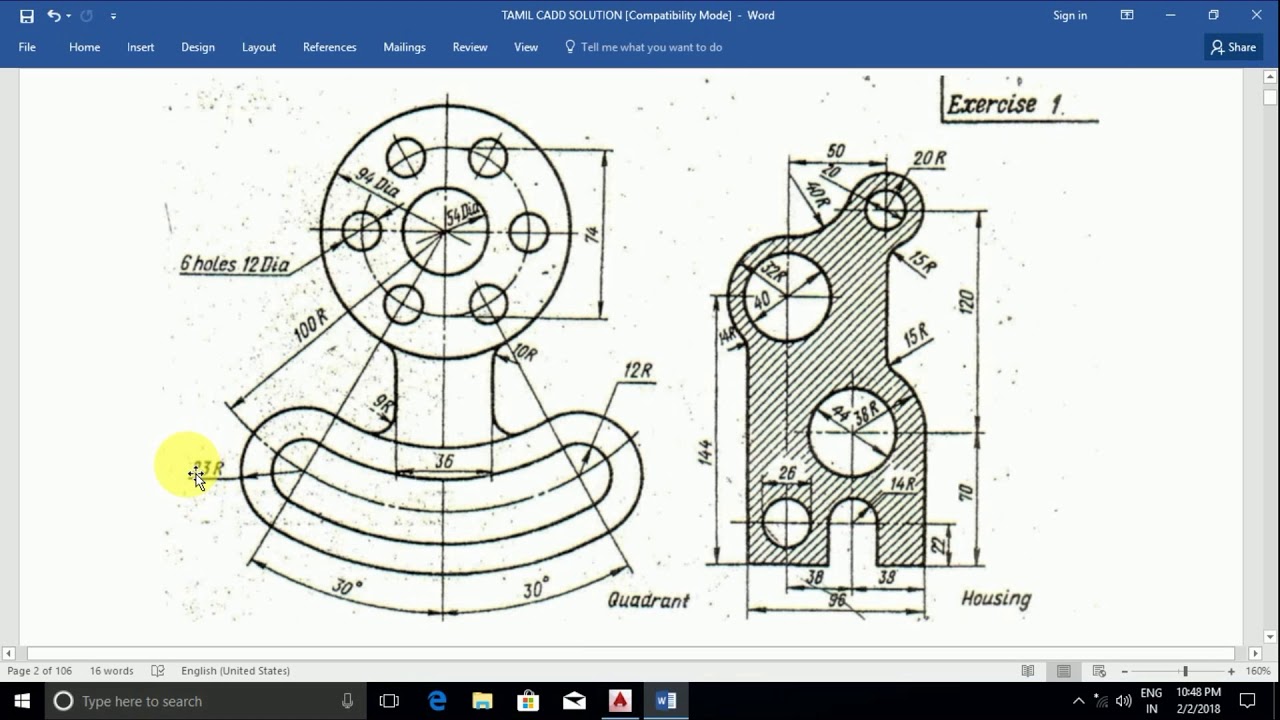
Task: Click the drawing image in the document
Action: (x=630, y=348)
